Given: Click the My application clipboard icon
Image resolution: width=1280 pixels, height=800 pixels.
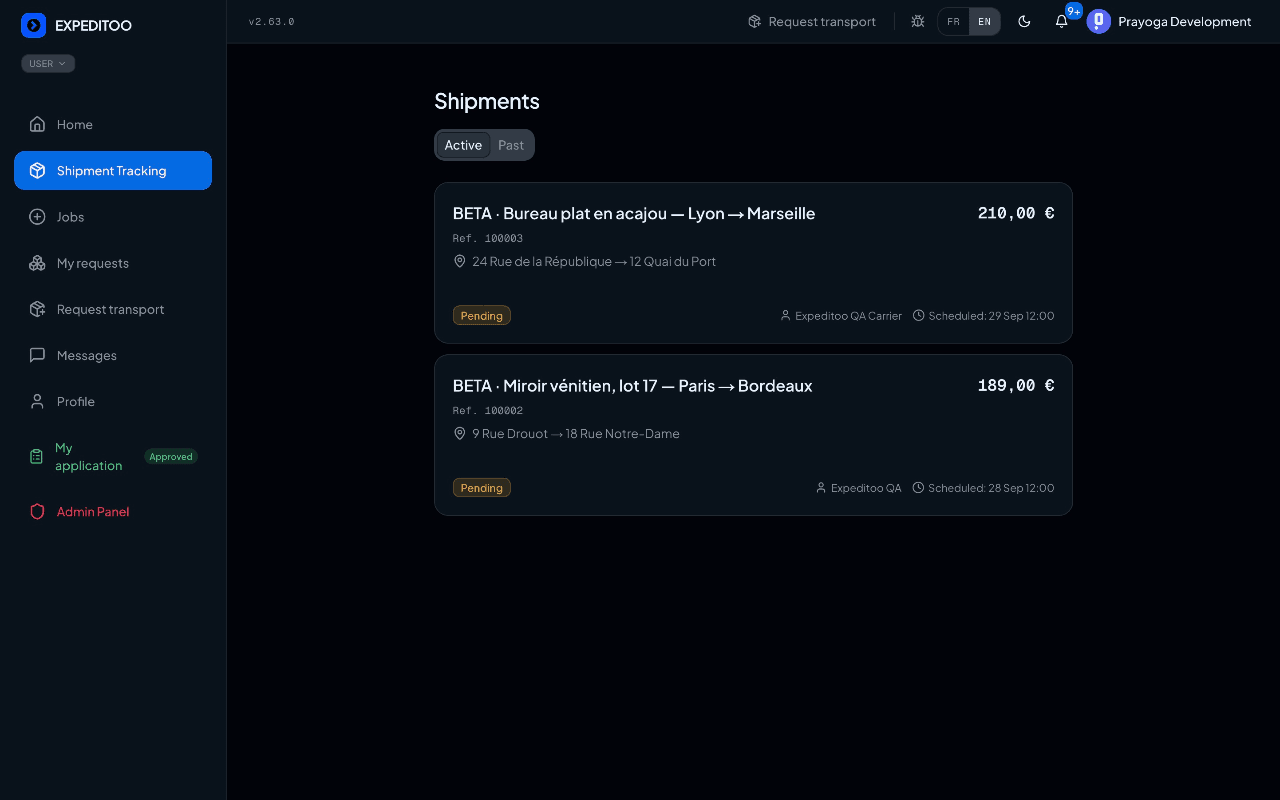Looking at the screenshot, I should [36, 457].
